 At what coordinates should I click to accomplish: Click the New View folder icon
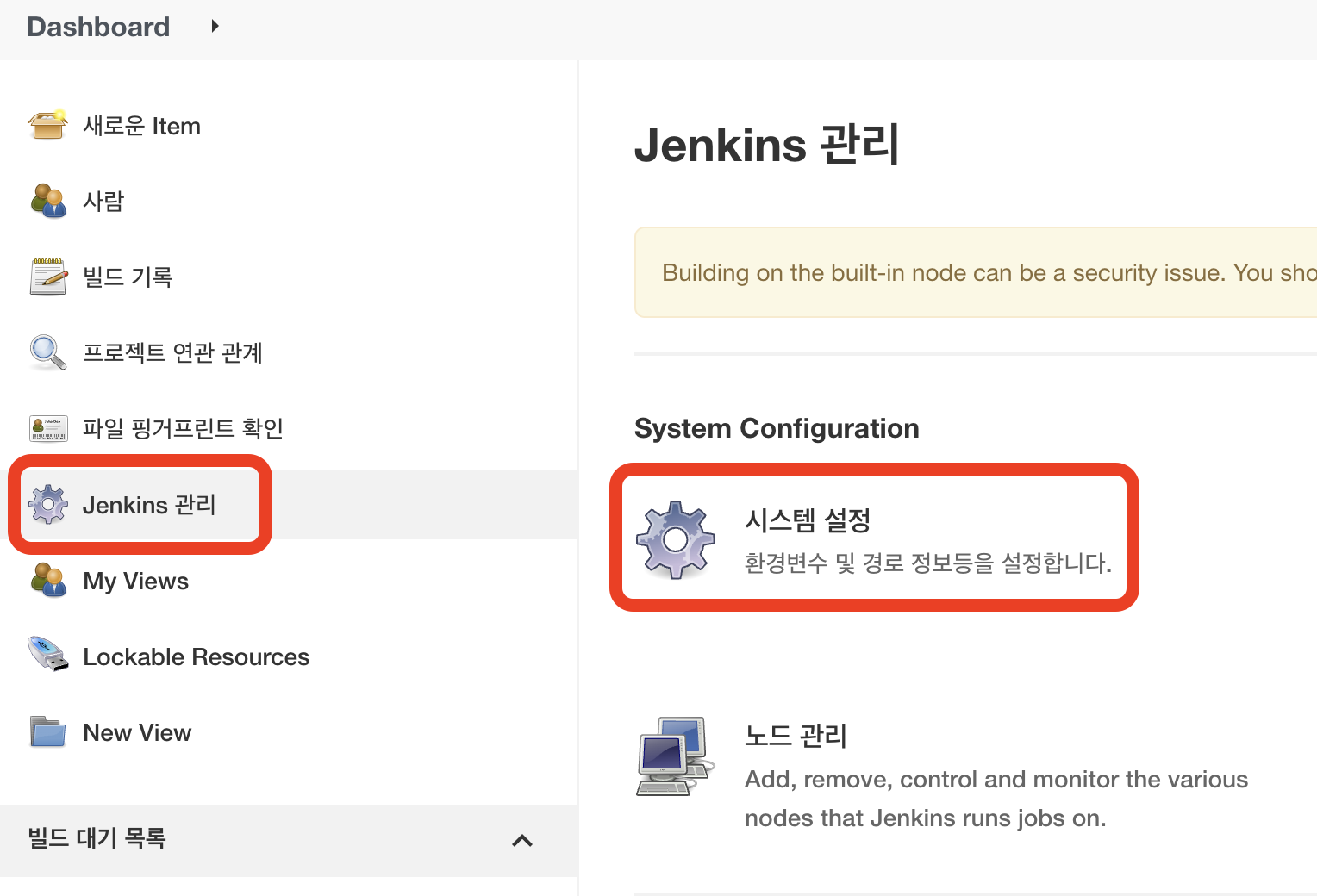(47, 731)
